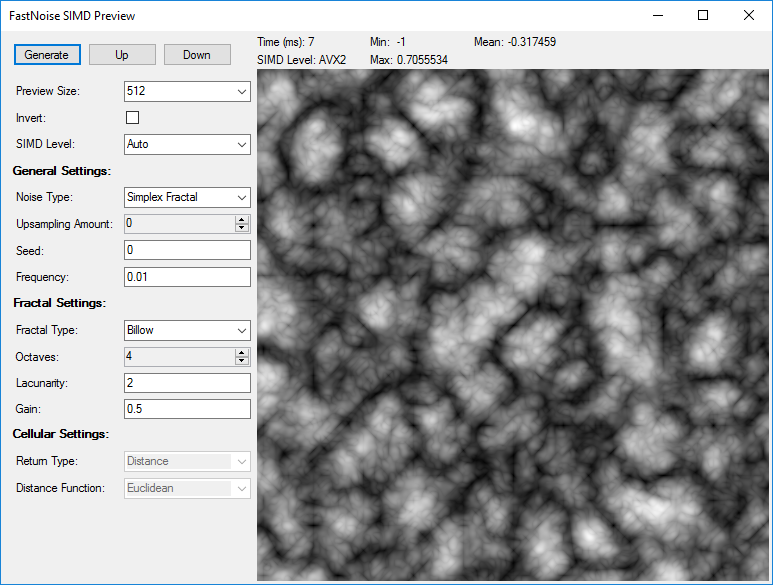Focus the Lacunarity input field
The image size is (773, 585).
coord(187,383)
